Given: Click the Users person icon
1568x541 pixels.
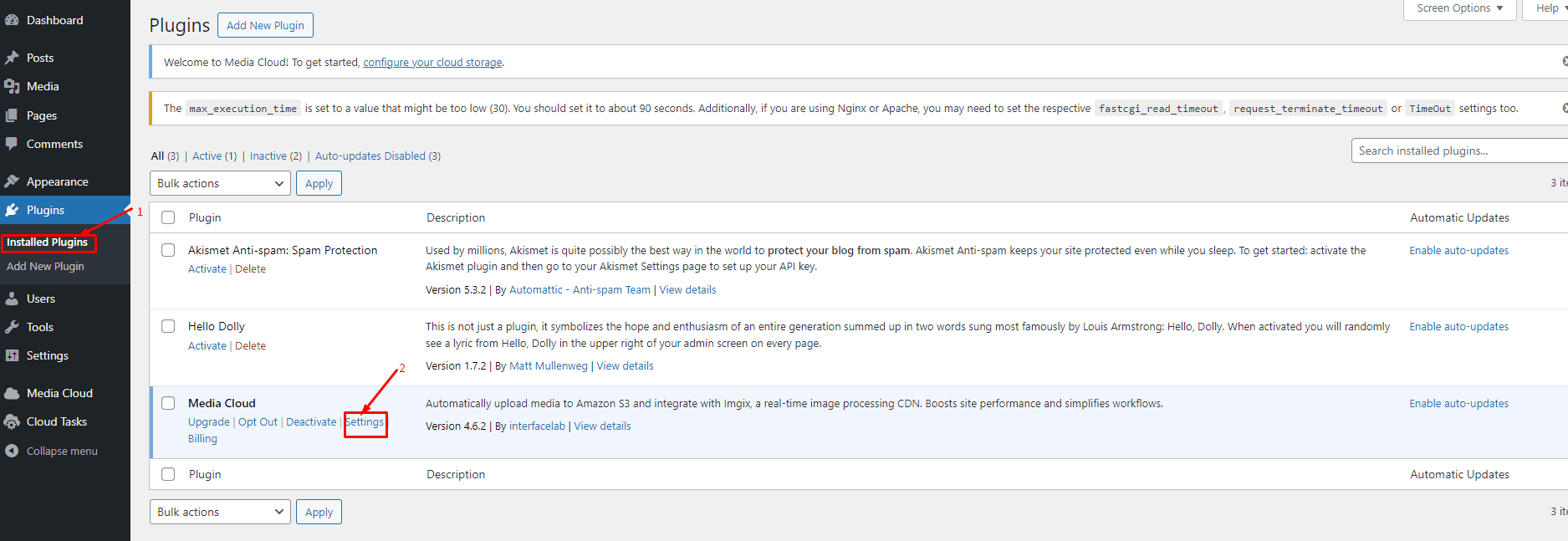Looking at the screenshot, I should pos(12,299).
